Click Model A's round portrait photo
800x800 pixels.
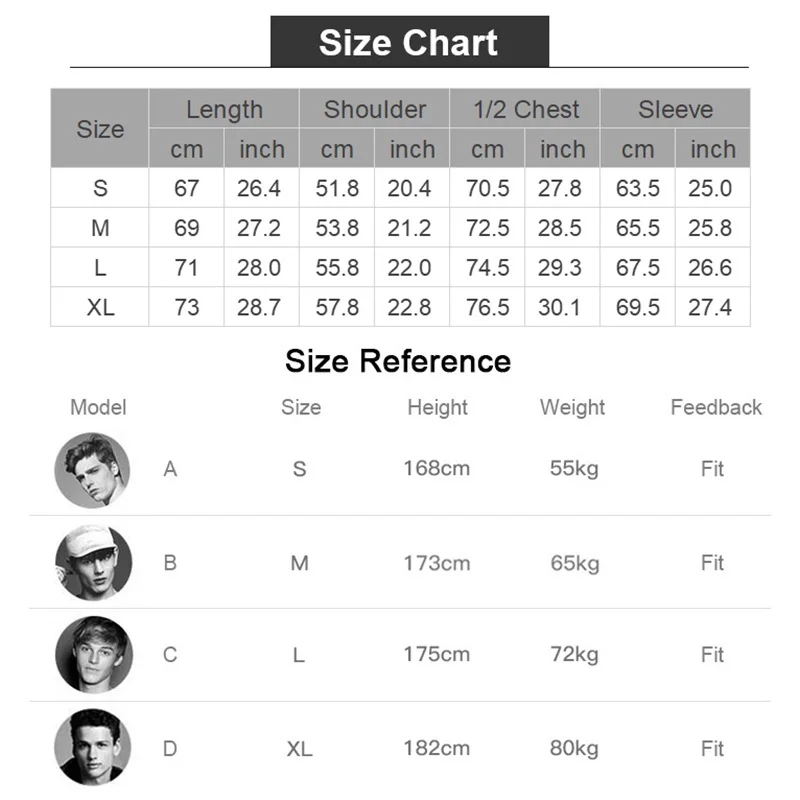92,470
